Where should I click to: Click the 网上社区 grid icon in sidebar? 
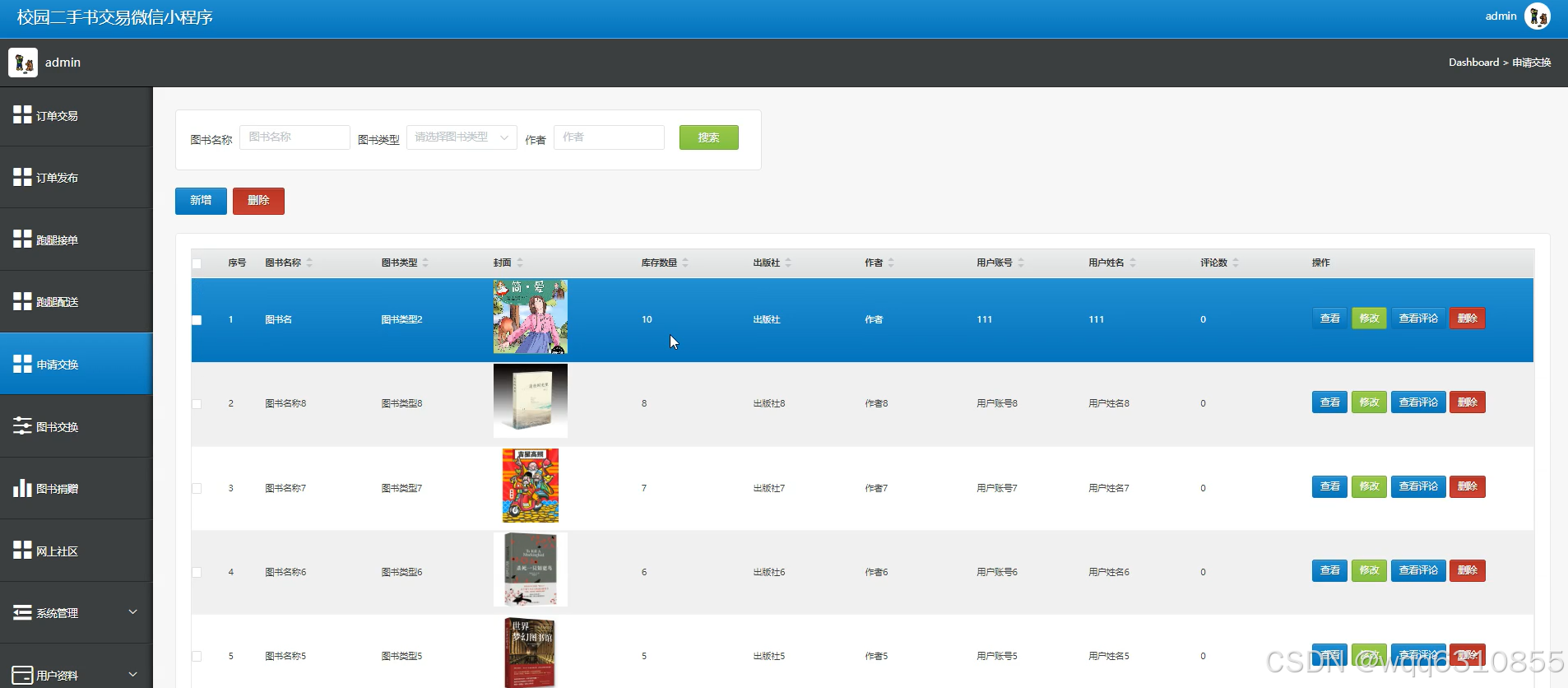click(22, 550)
